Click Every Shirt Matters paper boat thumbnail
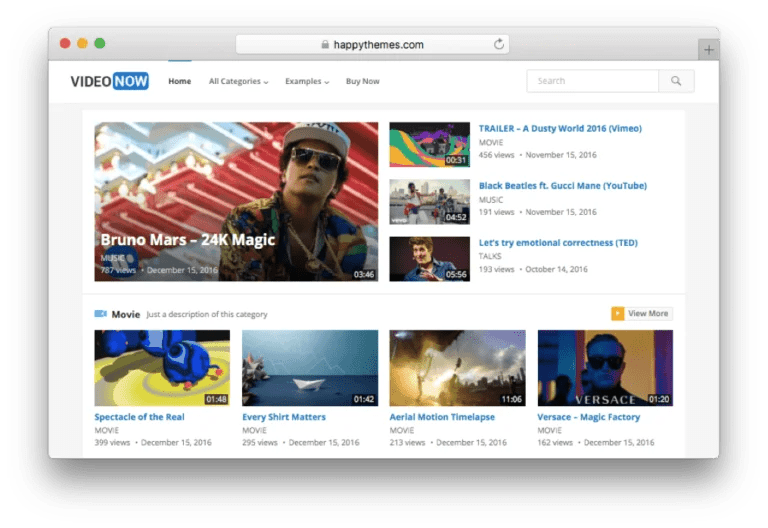Screen dimensions: 768x528 tap(310, 368)
